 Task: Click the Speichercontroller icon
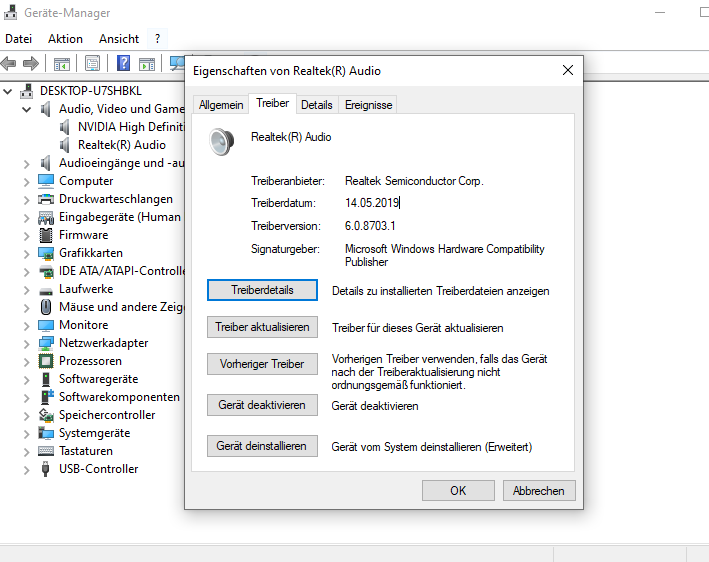(x=46, y=415)
